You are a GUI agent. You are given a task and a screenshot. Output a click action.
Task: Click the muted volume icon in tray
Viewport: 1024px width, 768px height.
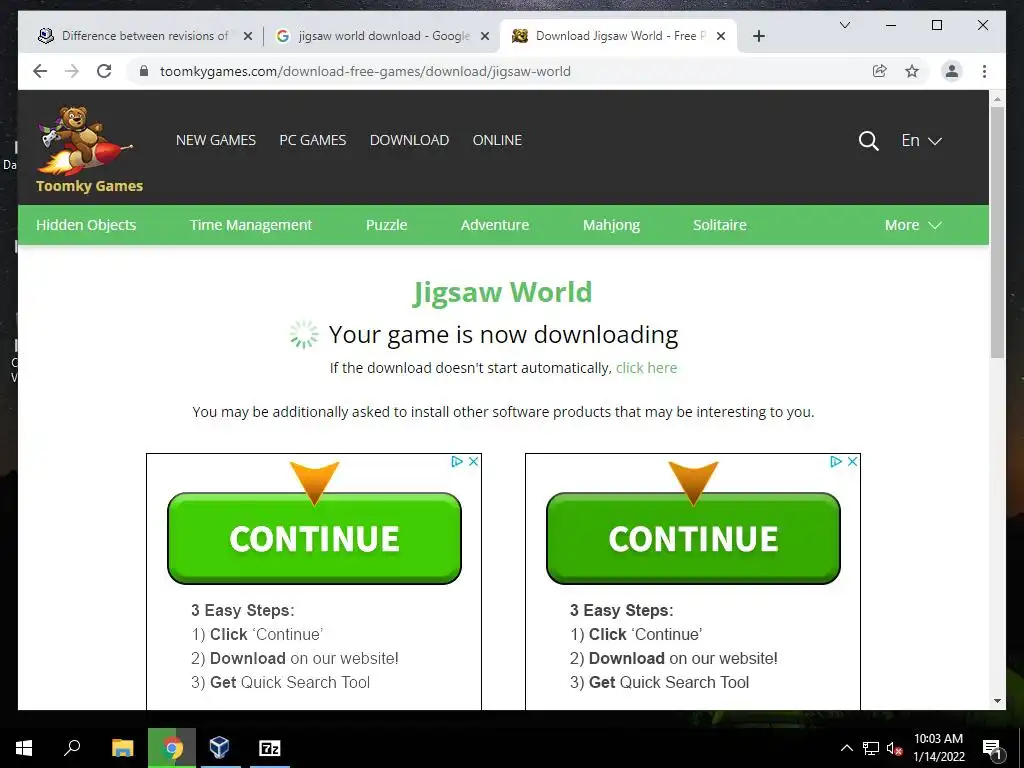point(894,748)
